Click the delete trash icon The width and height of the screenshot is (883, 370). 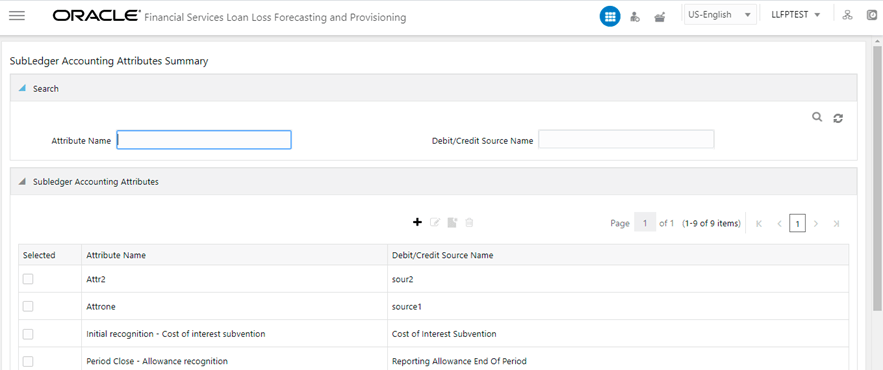469,222
